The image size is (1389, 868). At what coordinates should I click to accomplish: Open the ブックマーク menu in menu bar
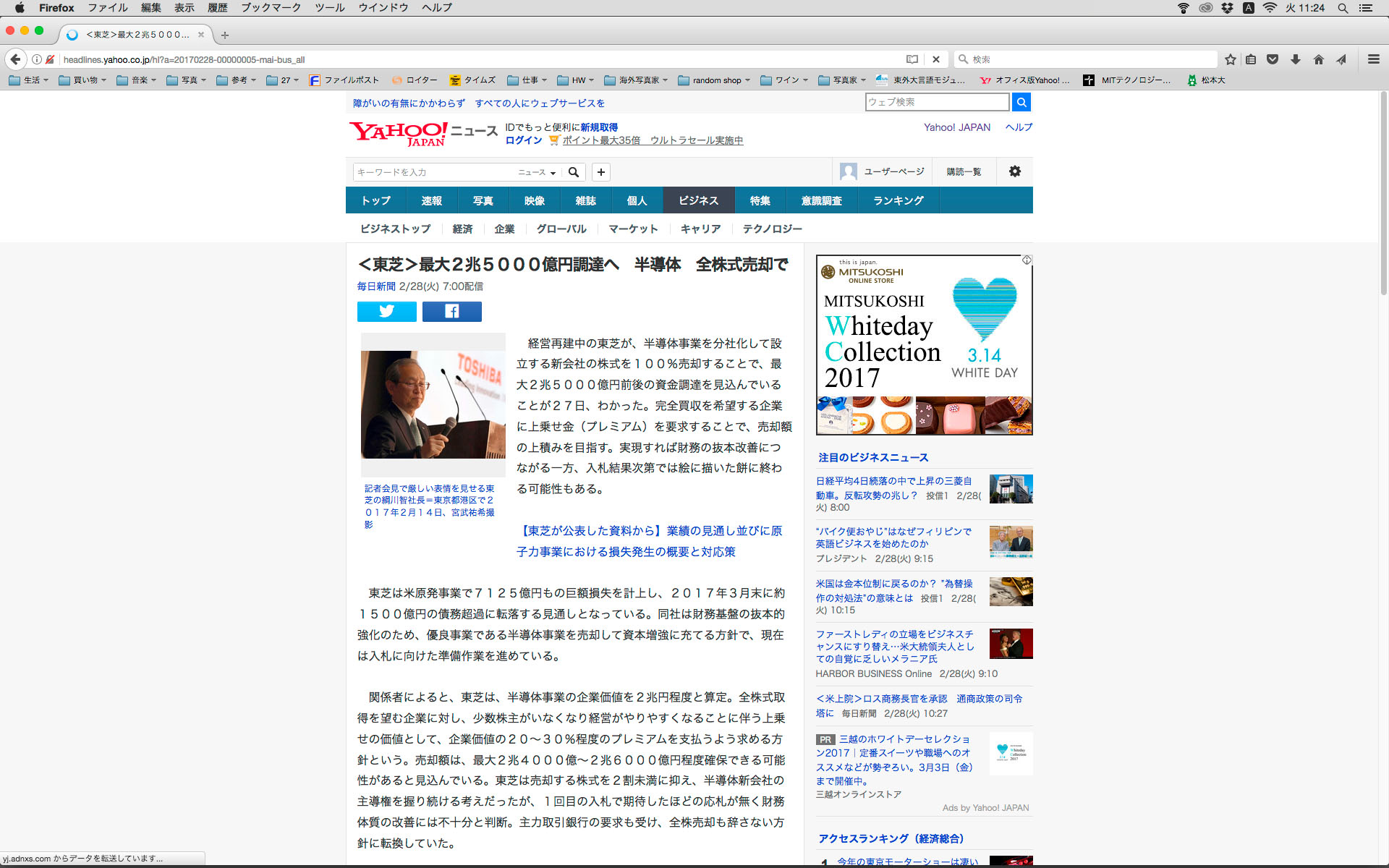coord(271,8)
